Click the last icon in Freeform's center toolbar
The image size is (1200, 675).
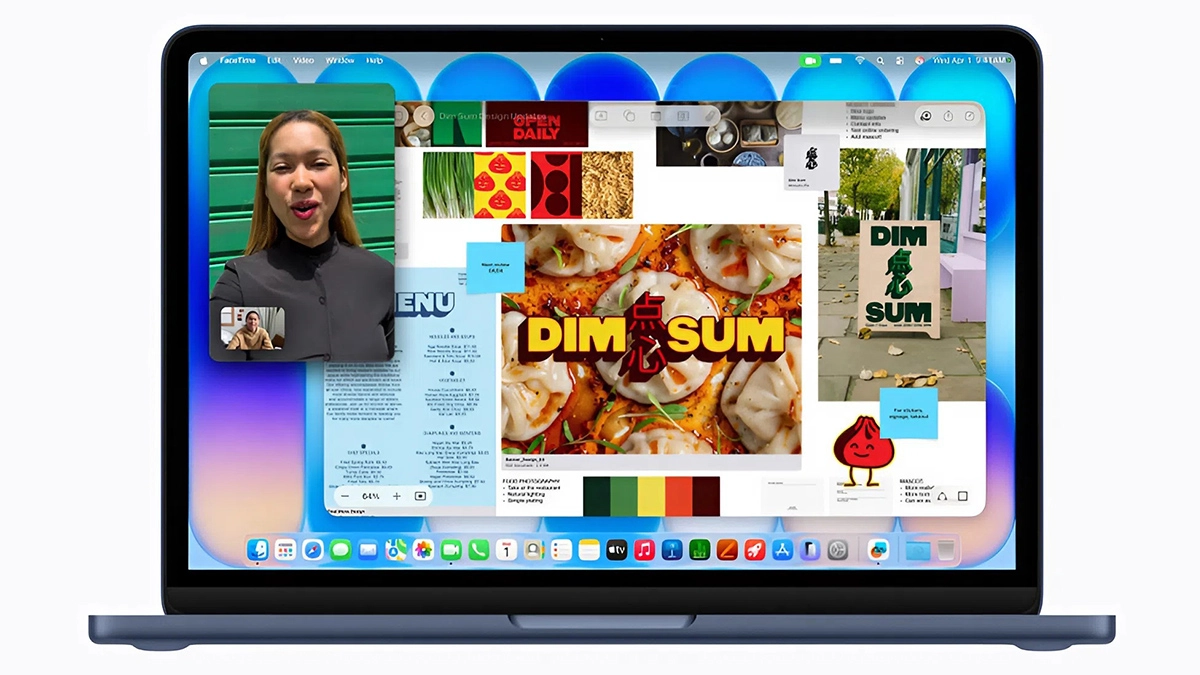(x=710, y=116)
